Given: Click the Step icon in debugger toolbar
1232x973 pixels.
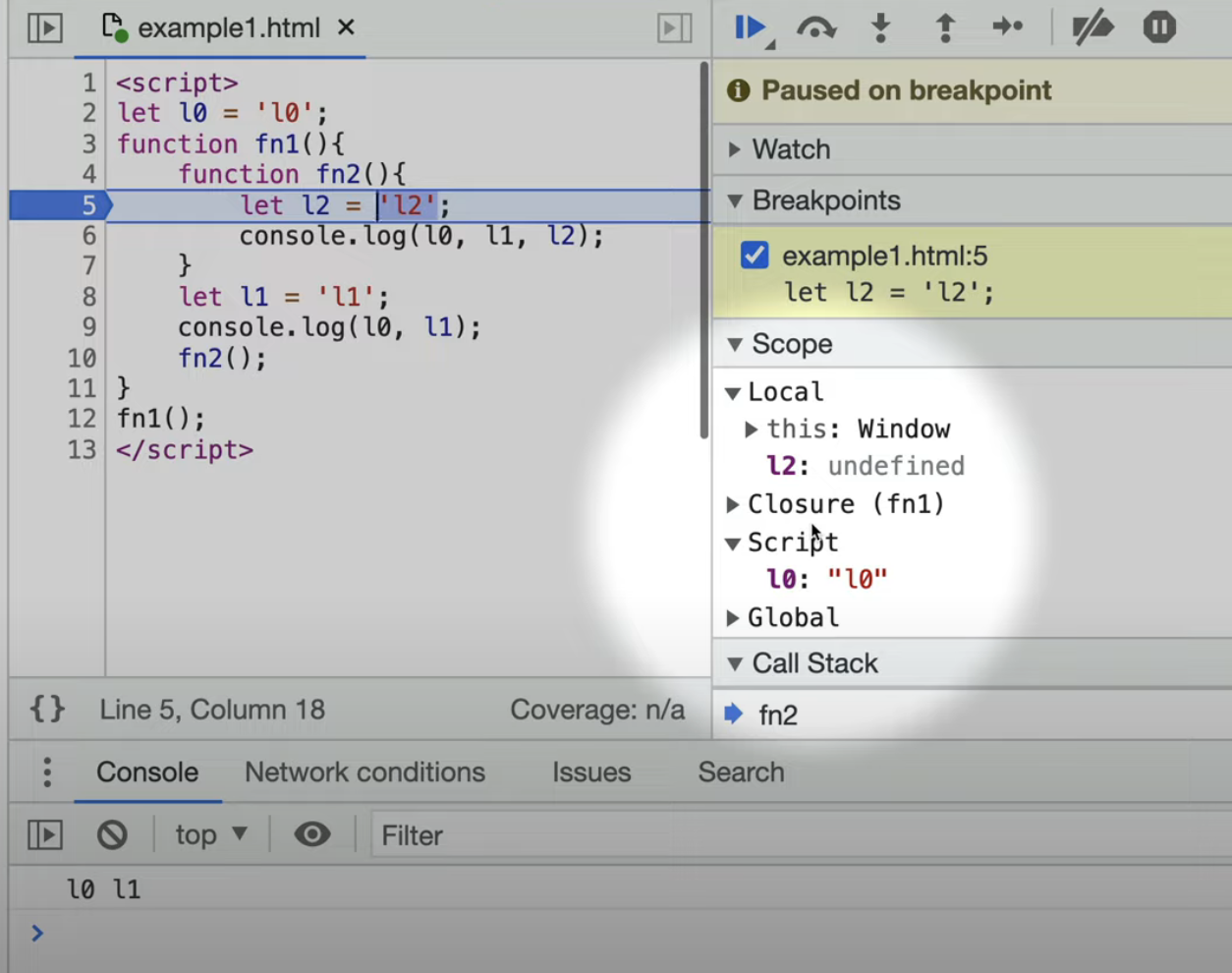Looking at the screenshot, I should click(x=1007, y=28).
